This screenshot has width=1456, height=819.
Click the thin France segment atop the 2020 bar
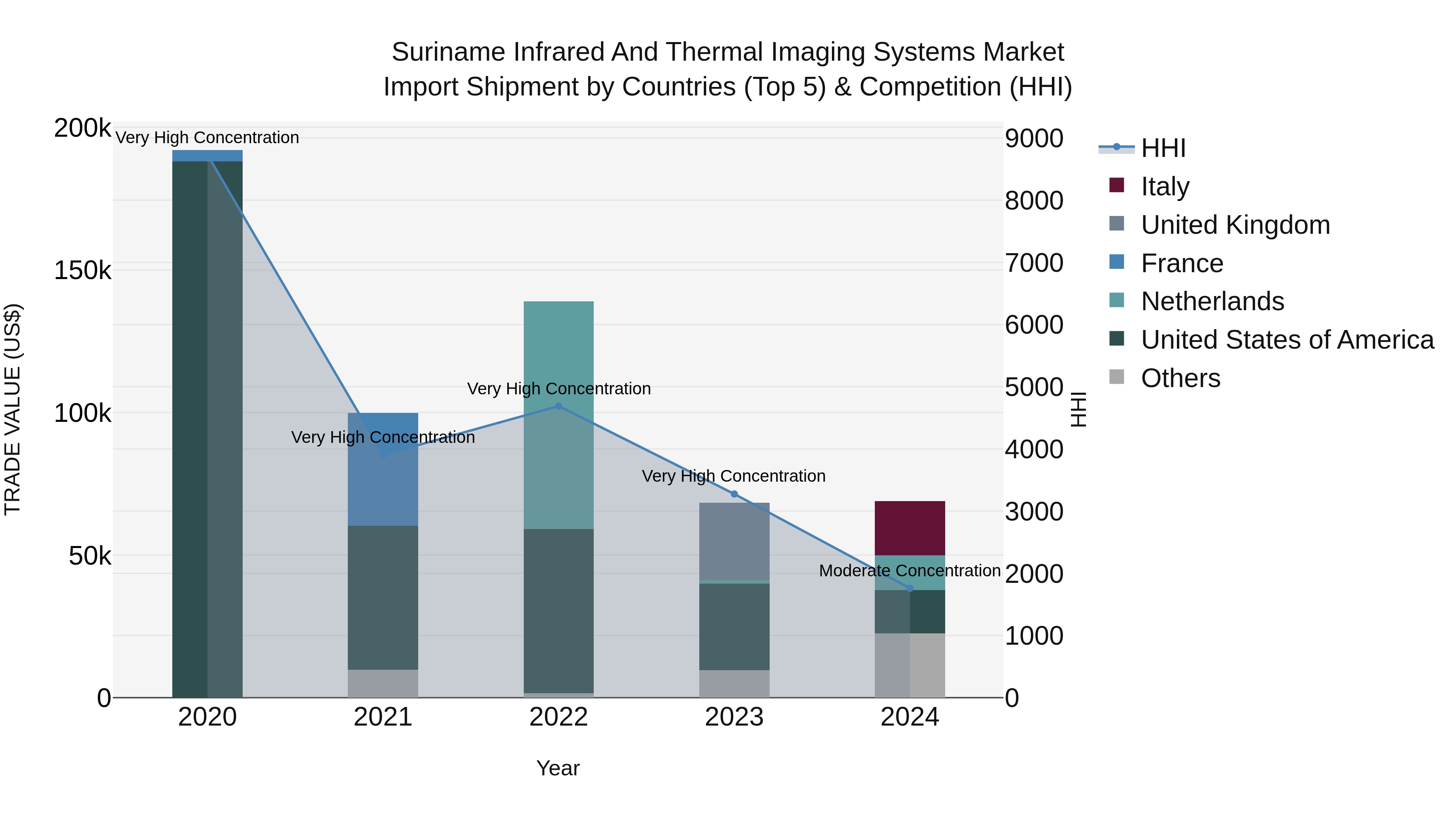(207, 156)
